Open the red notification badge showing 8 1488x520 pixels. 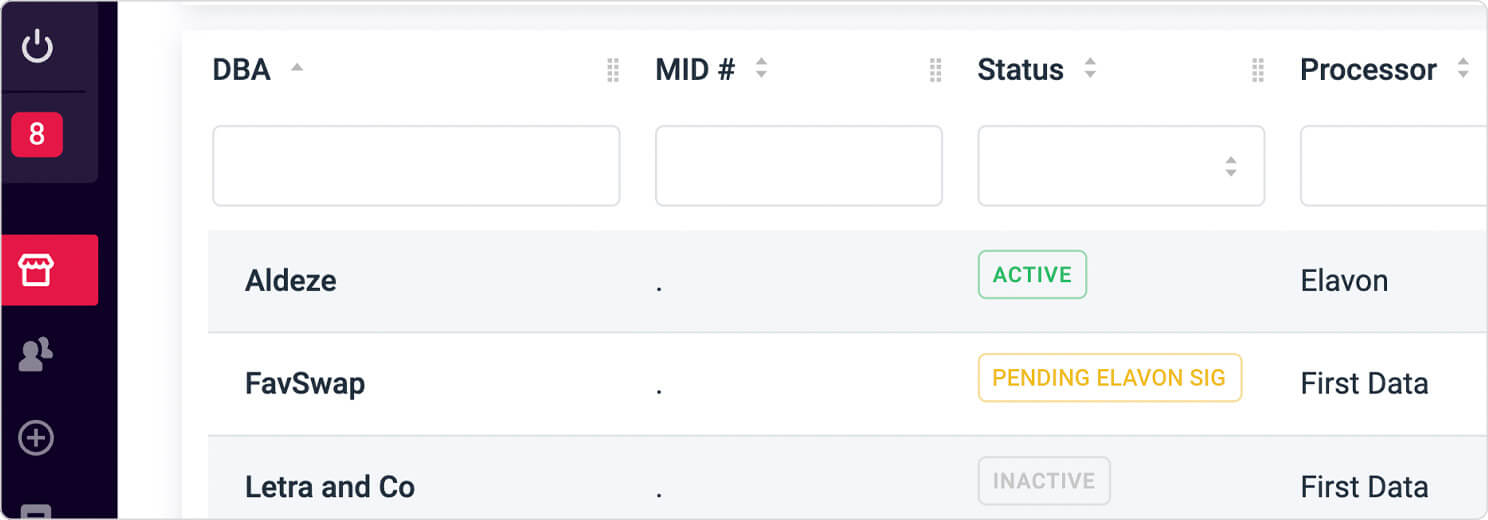click(x=37, y=134)
